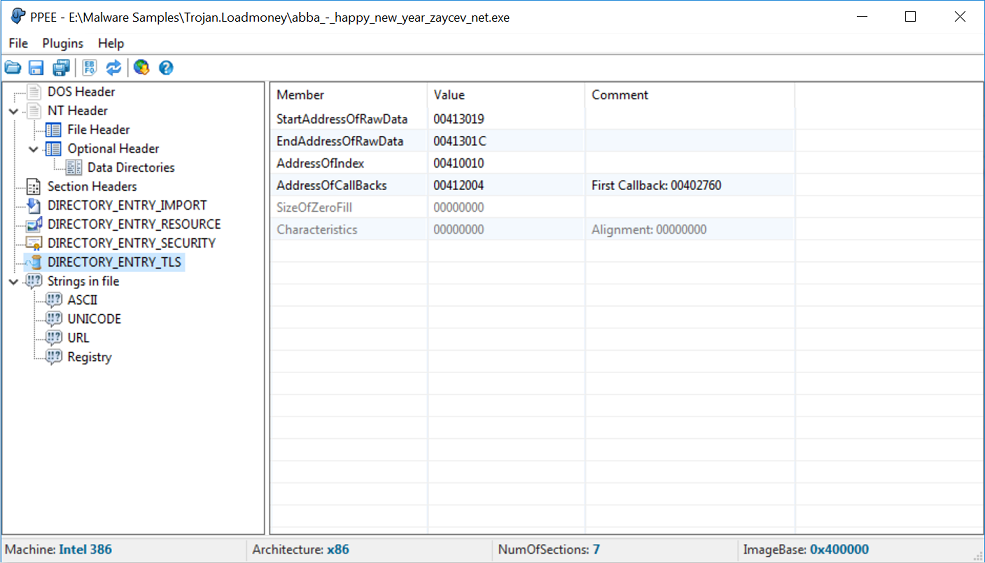Click the Data Directories list icon

pos(73,167)
